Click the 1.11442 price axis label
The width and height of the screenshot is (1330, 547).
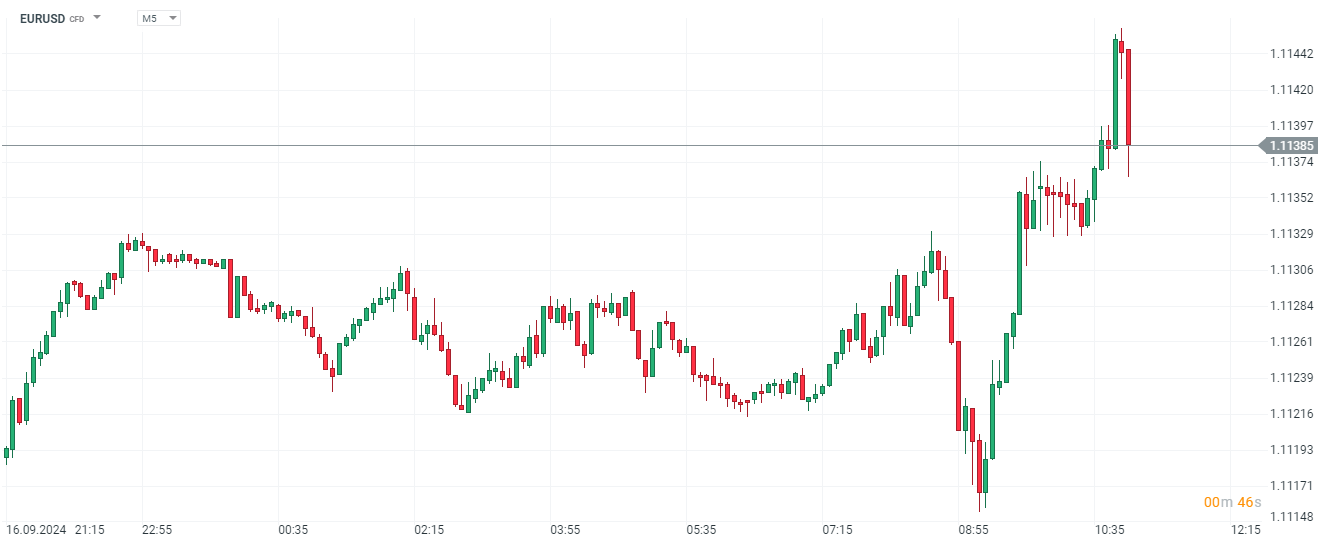point(1291,53)
